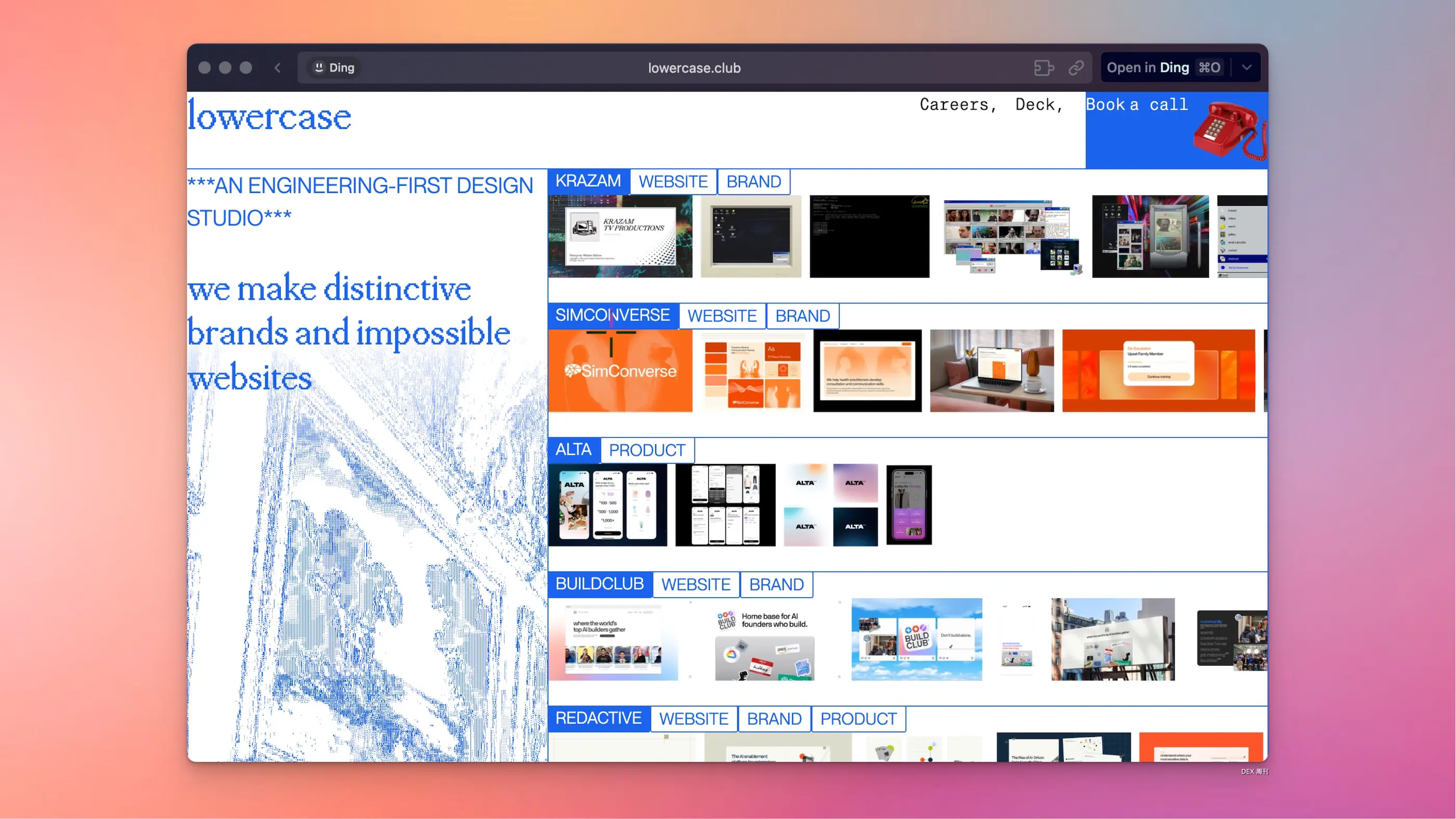Click the back arrow in the browser bar
Viewport: 1456px width, 819px height.
tap(278, 68)
